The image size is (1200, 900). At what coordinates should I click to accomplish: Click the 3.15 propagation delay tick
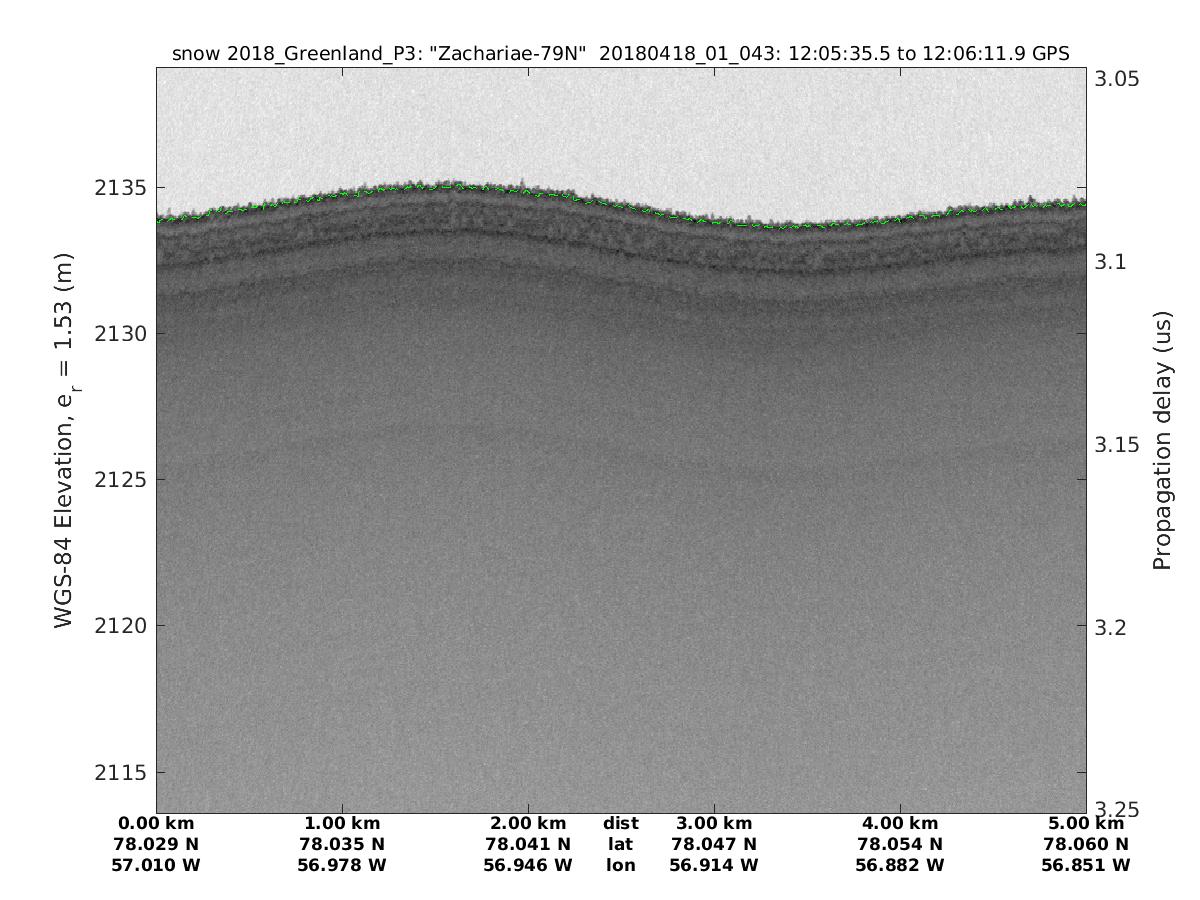(1116, 445)
